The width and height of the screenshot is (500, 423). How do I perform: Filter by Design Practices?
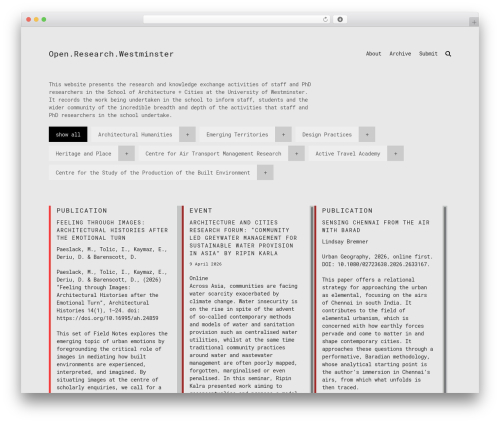pos(327,134)
